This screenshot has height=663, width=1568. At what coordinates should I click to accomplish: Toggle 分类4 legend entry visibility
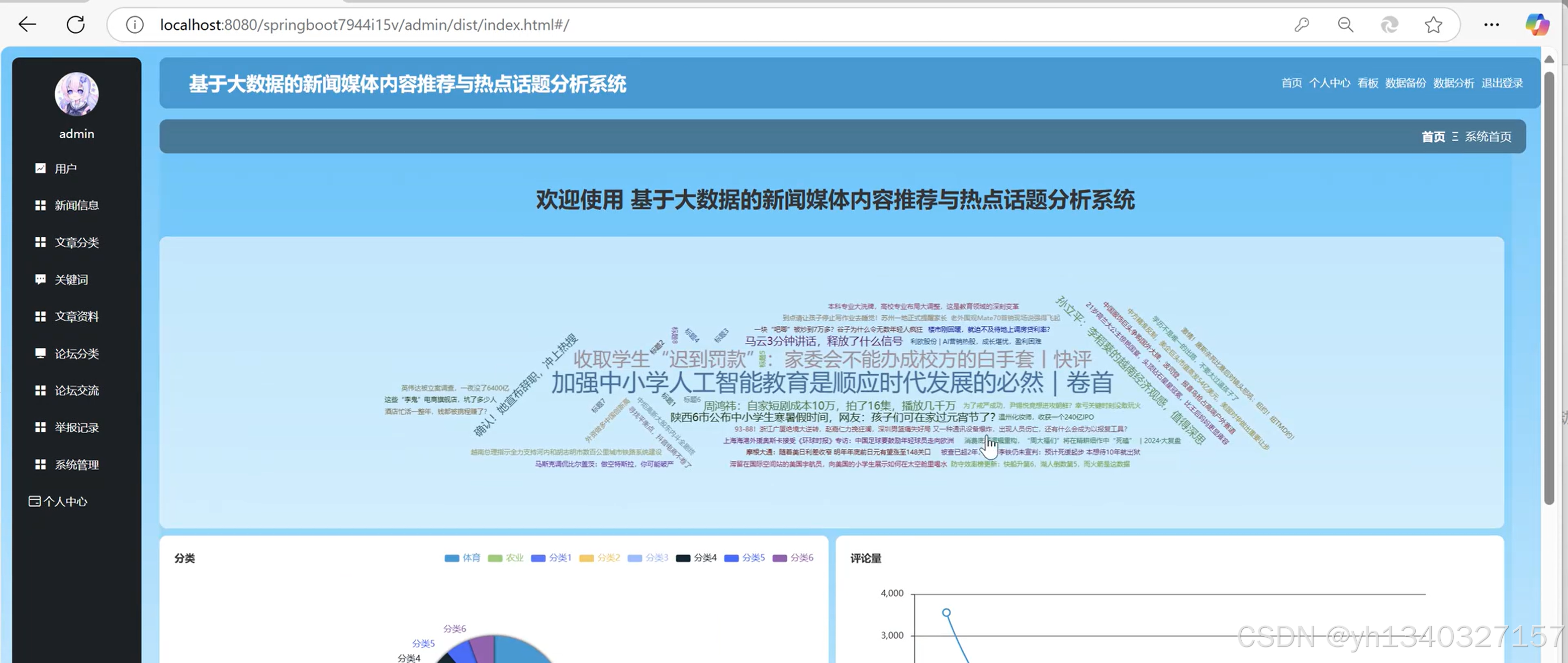[x=696, y=557]
